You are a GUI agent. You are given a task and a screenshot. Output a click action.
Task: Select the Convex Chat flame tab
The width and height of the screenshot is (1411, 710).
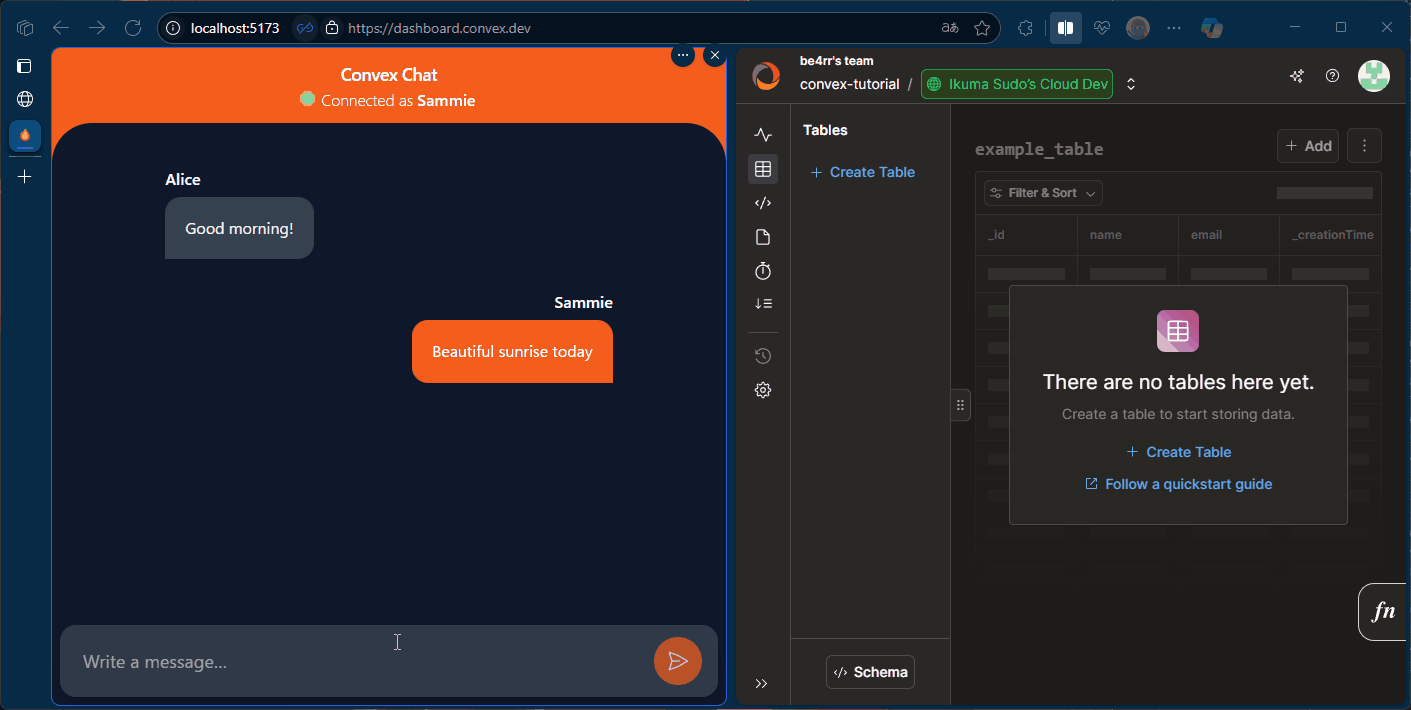pyautogui.click(x=25, y=135)
